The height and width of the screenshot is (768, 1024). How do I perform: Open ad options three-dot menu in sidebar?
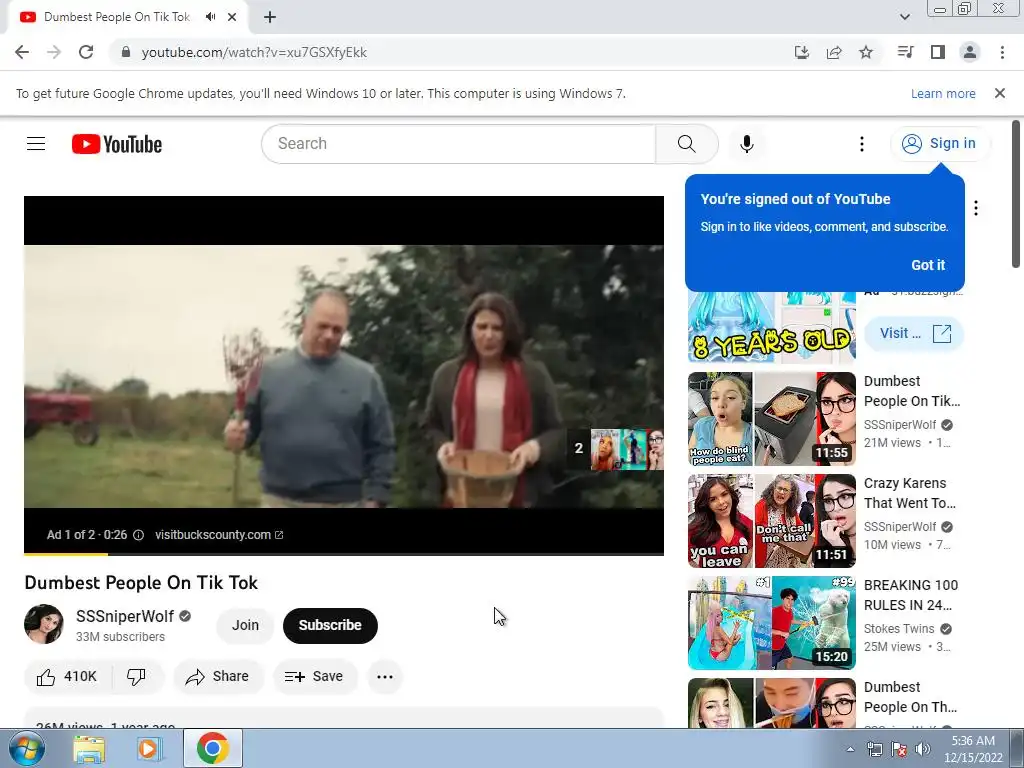coord(976,208)
